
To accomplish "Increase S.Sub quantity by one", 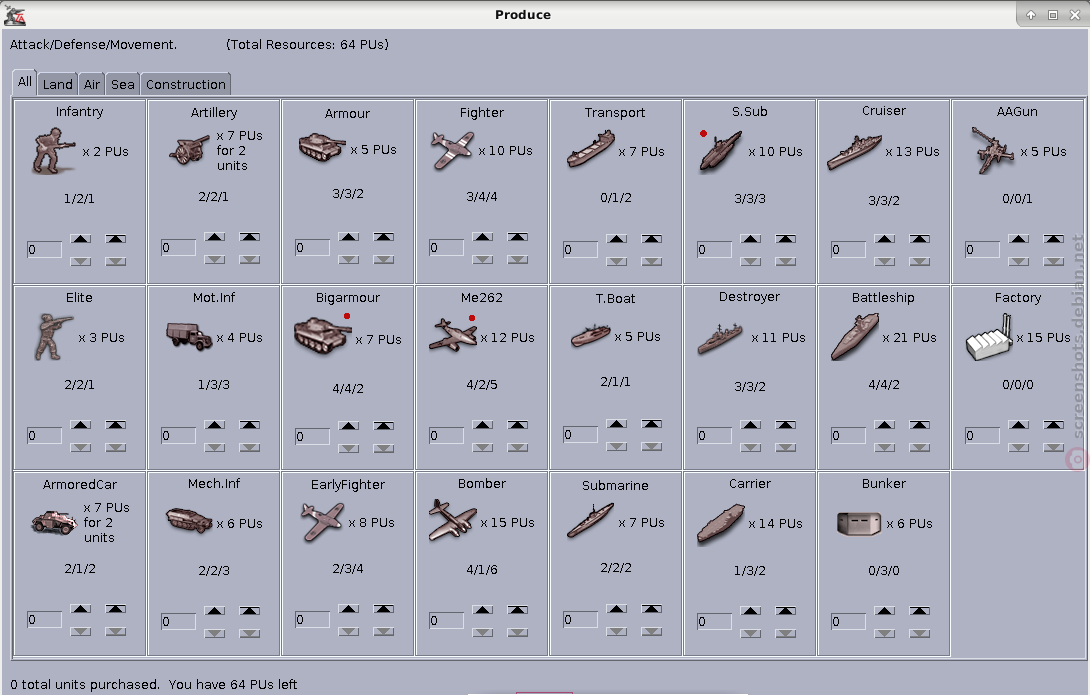I will click(x=751, y=239).
